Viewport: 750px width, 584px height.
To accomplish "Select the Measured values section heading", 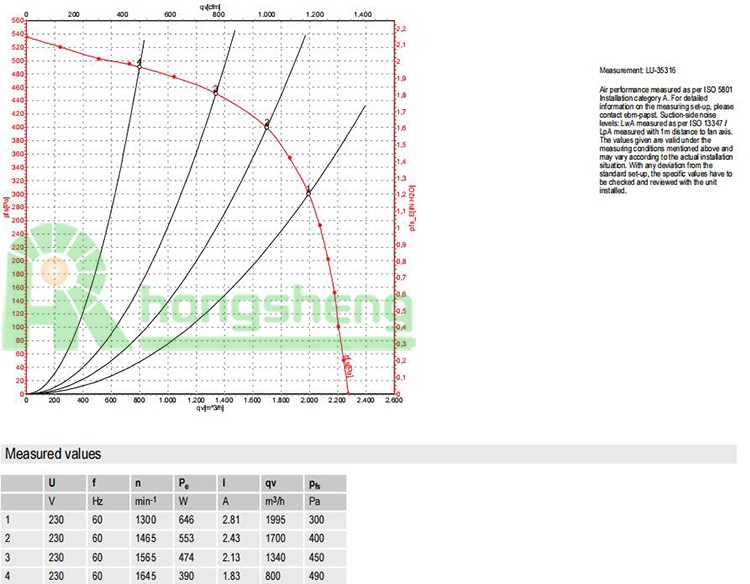I will [x=53, y=454].
